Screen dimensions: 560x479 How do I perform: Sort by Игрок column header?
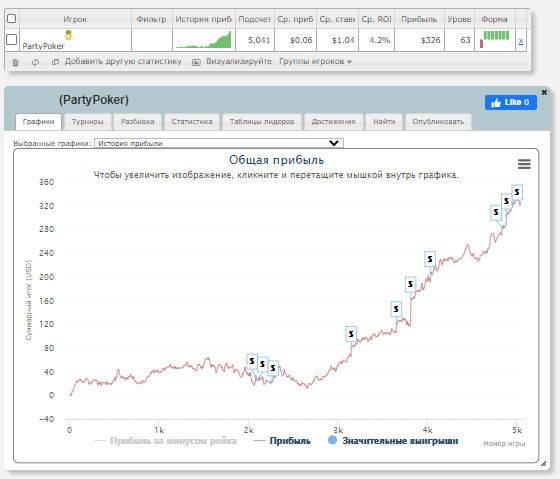point(75,19)
